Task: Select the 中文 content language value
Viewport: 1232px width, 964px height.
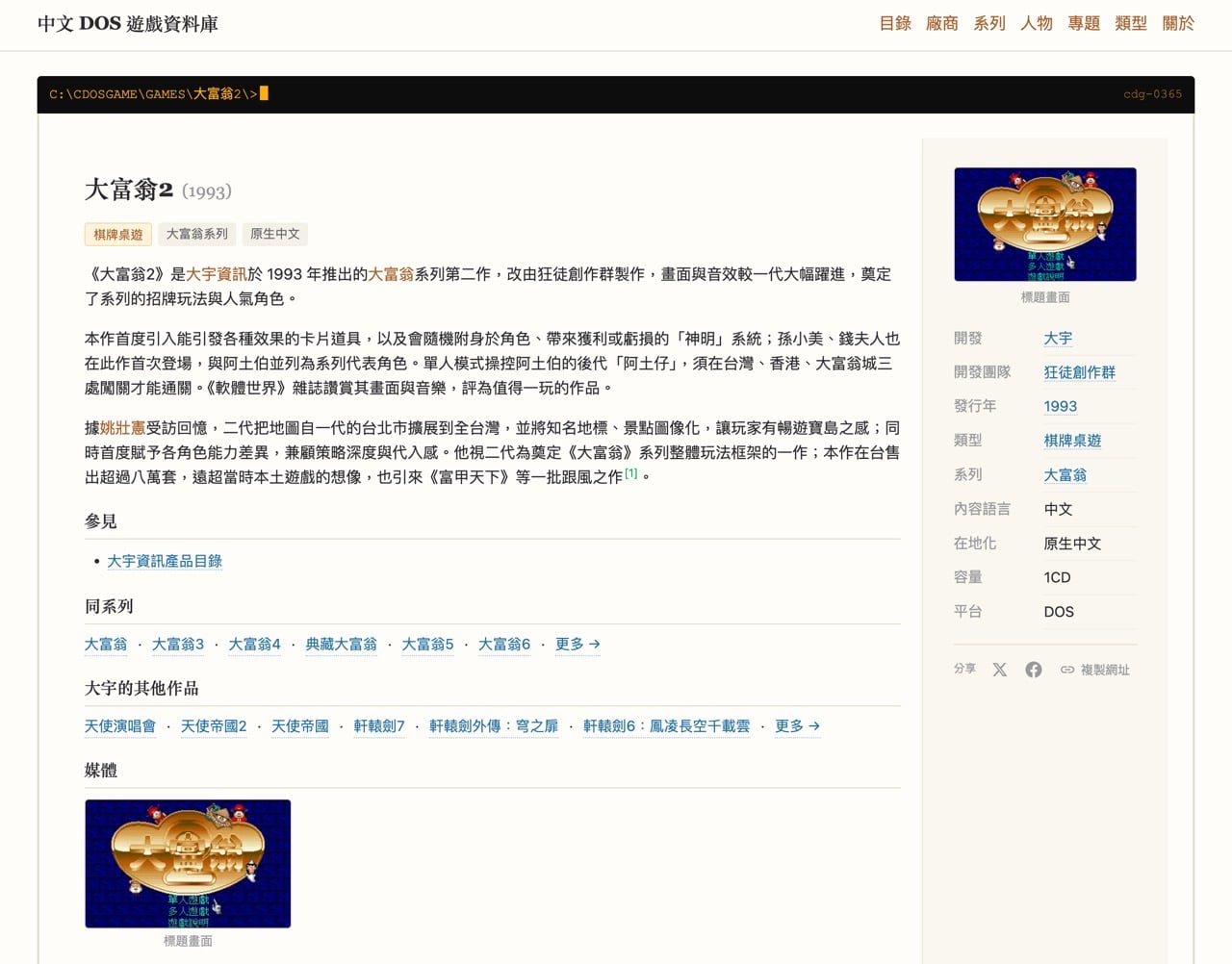Action: point(1058,509)
